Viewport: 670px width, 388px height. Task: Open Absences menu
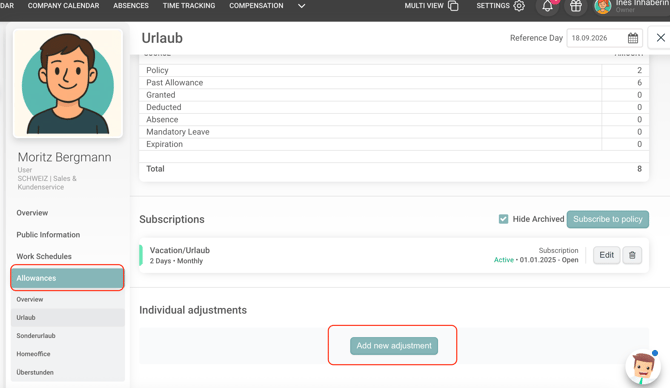[x=131, y=6]
